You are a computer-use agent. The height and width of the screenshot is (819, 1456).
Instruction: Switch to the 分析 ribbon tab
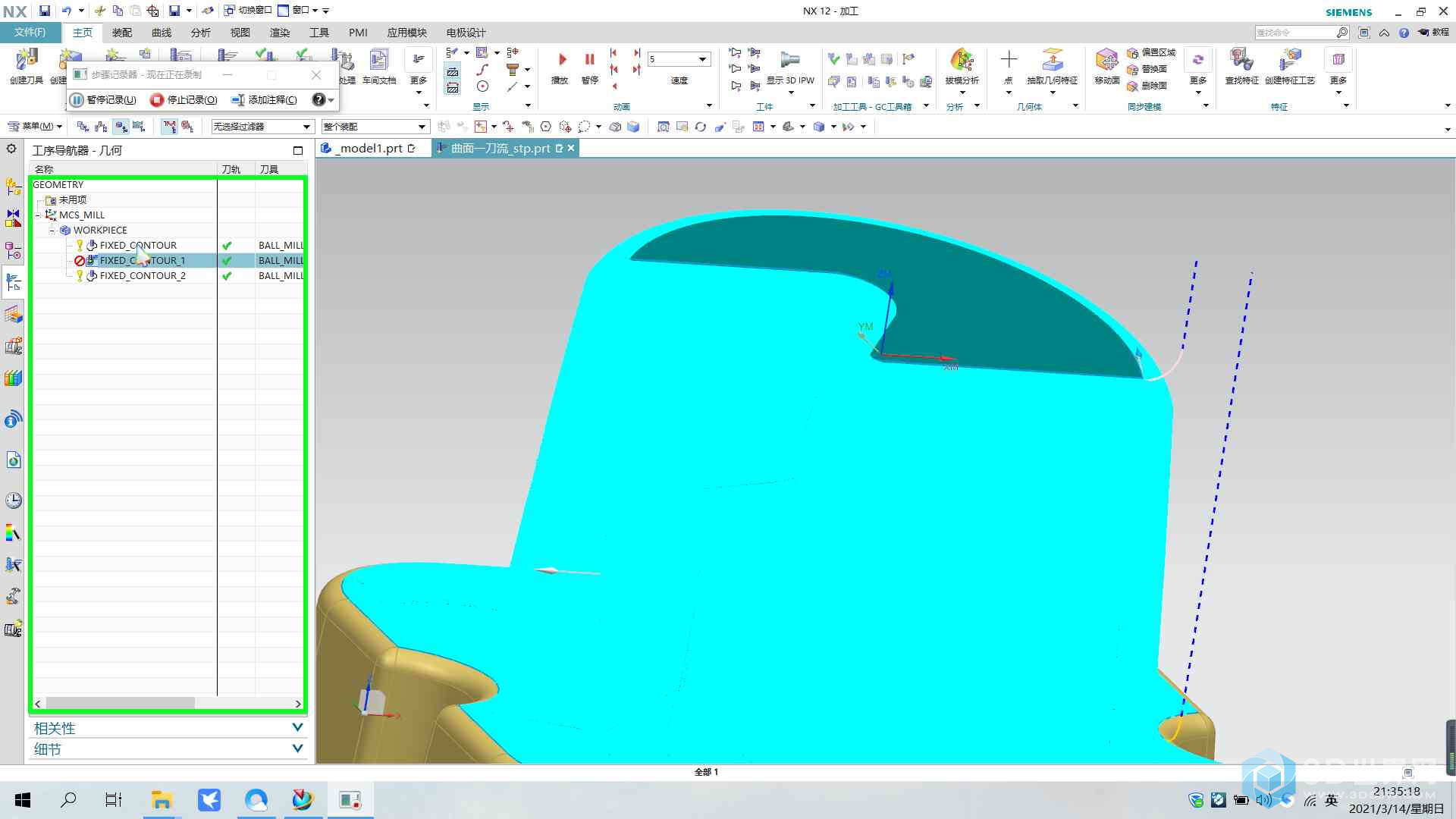tap(201, 33)
